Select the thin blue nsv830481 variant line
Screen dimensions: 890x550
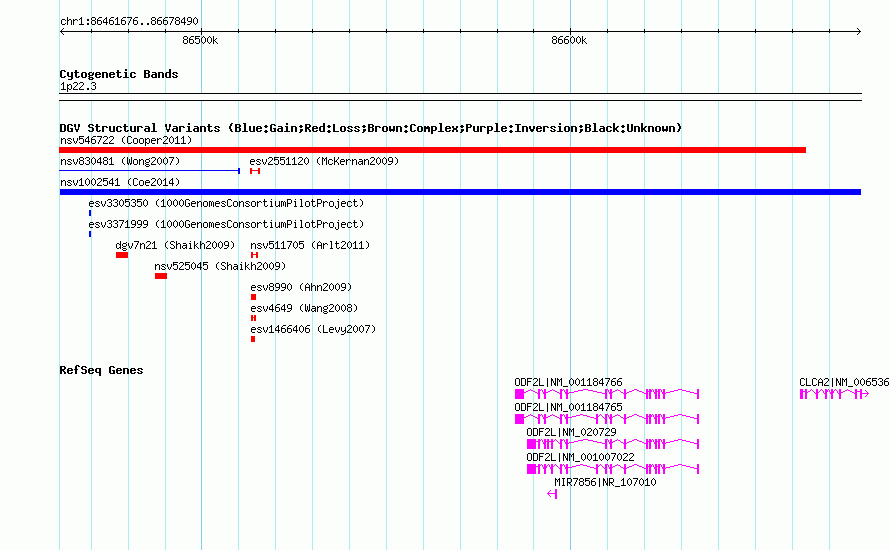coord(150,171)
